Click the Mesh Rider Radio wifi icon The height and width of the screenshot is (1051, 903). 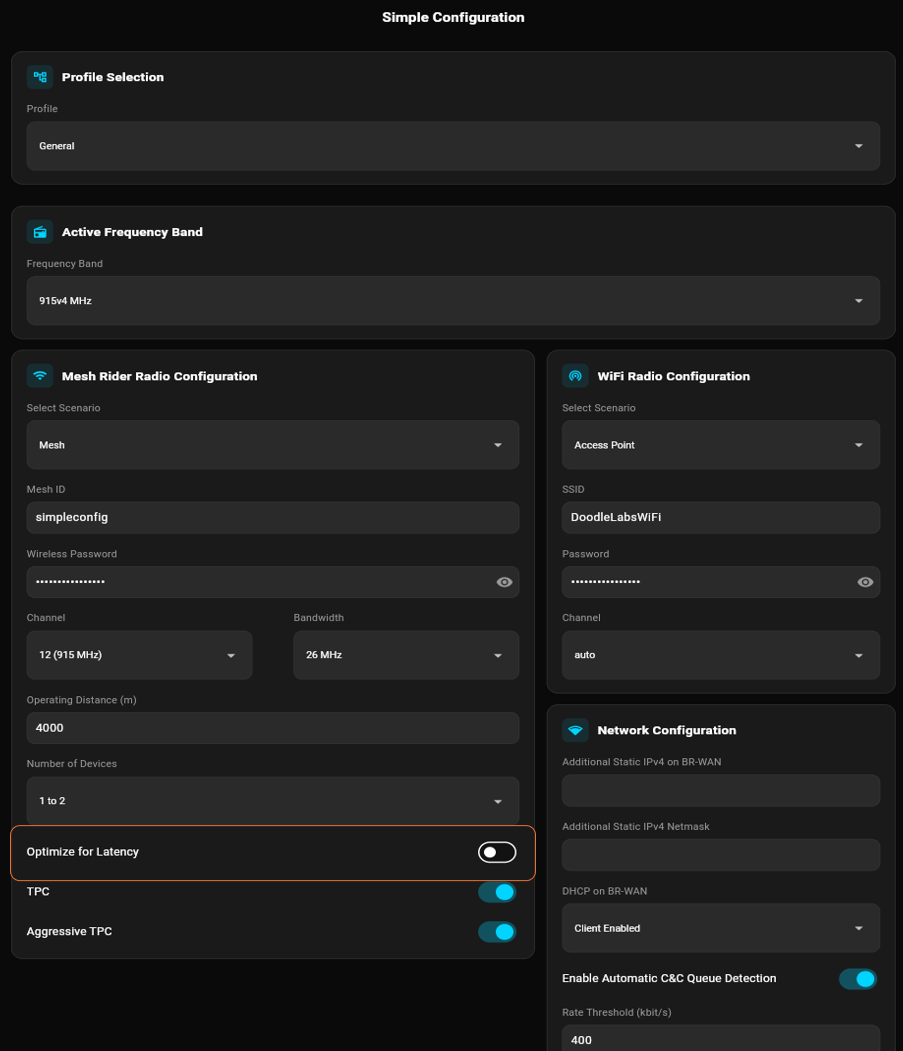click(40, 376)
